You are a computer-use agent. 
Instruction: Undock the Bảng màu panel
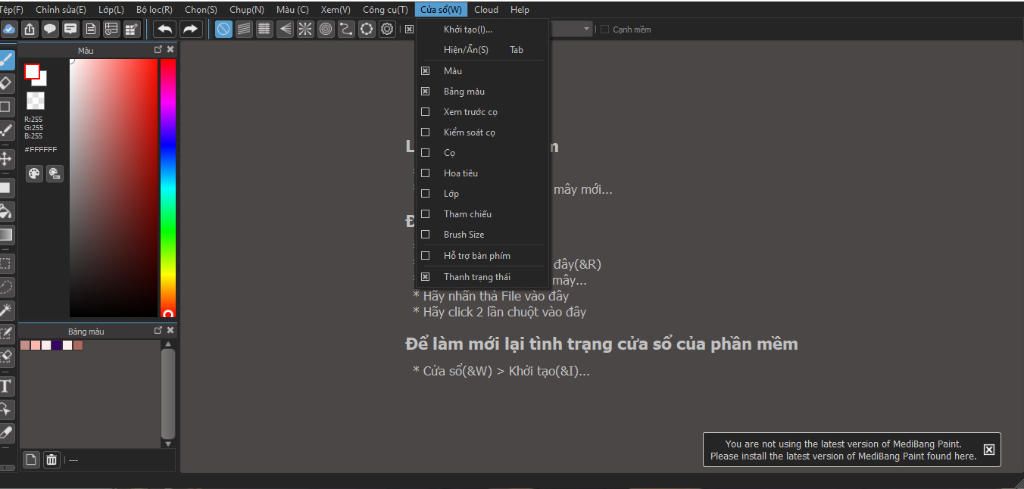click(x=157, y=331)
